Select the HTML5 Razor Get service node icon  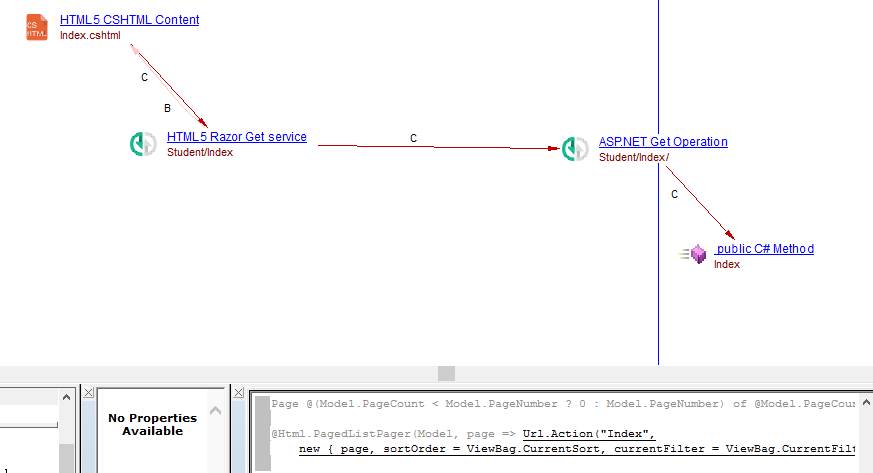(x=143, y=144)
